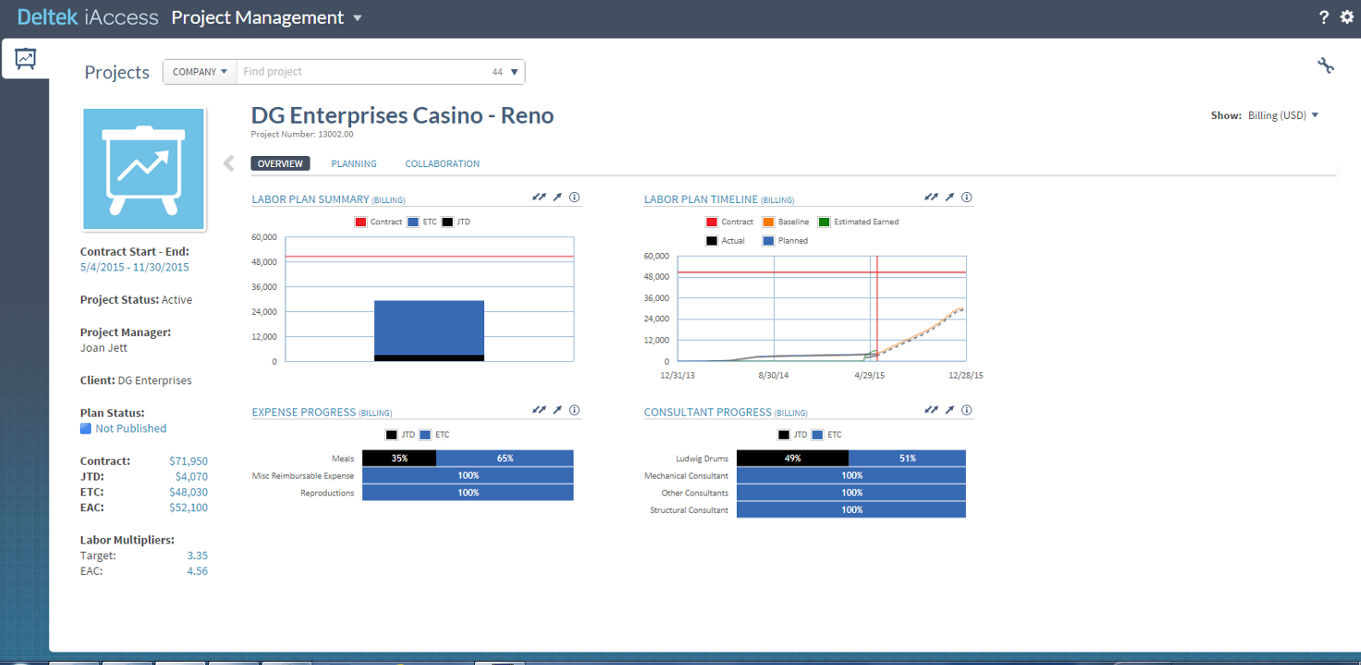Open the settings gear in header
This screenshot has width=1361, height=665.
(x=1346, y=17)
